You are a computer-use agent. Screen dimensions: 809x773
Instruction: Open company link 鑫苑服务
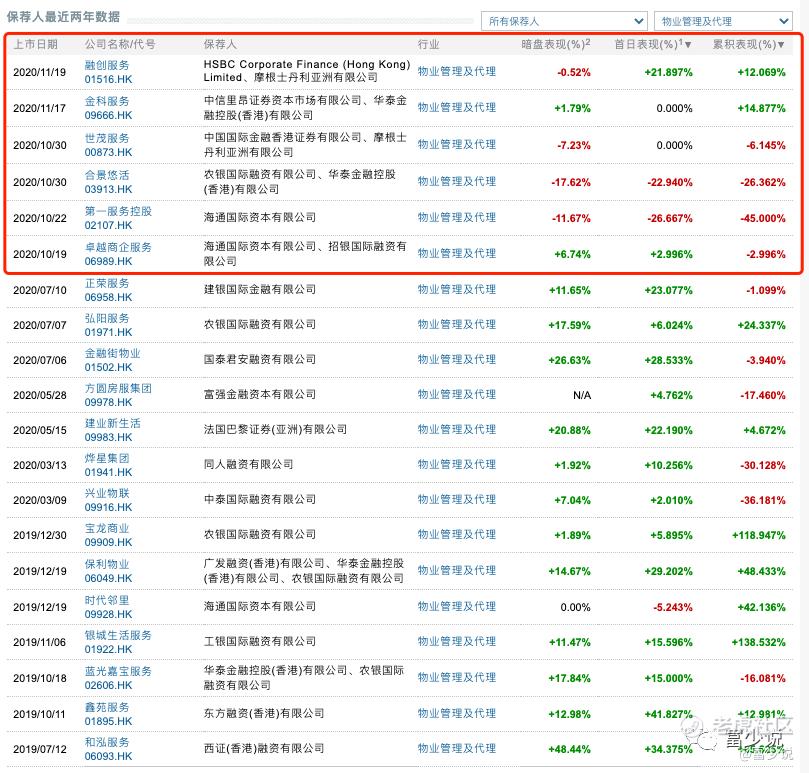107,707
